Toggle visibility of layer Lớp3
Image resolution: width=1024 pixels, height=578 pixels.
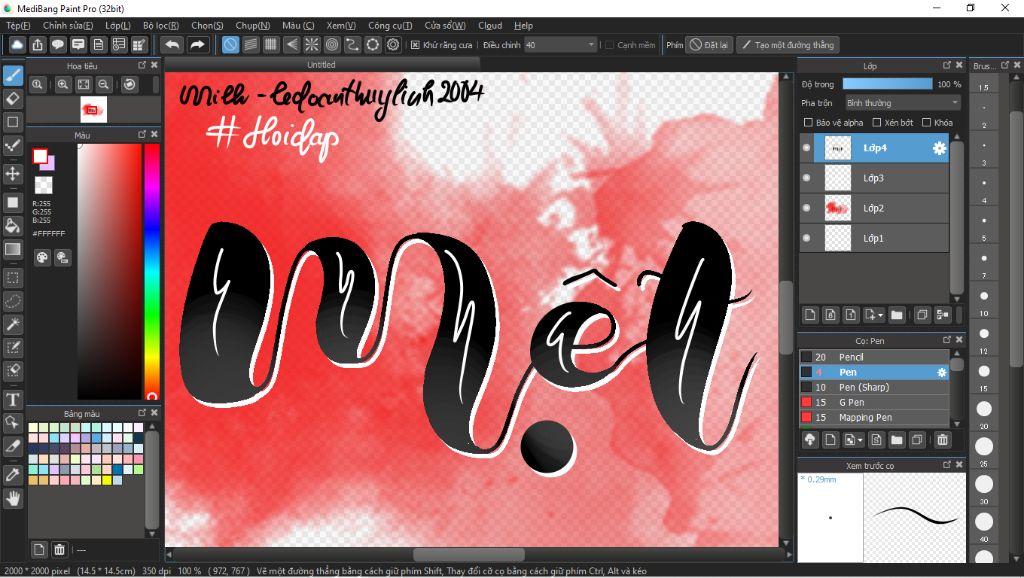point(807,178)
